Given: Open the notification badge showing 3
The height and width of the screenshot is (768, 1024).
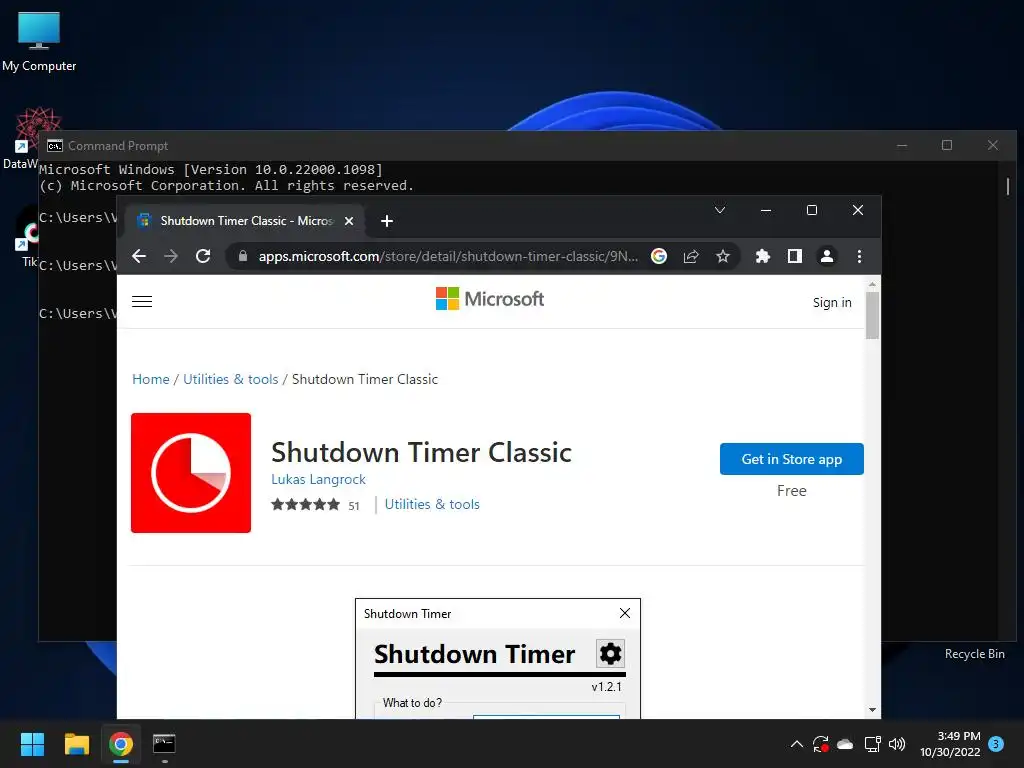Looking at the screenshot, I should pyautogui.click(x=996, y=744).
